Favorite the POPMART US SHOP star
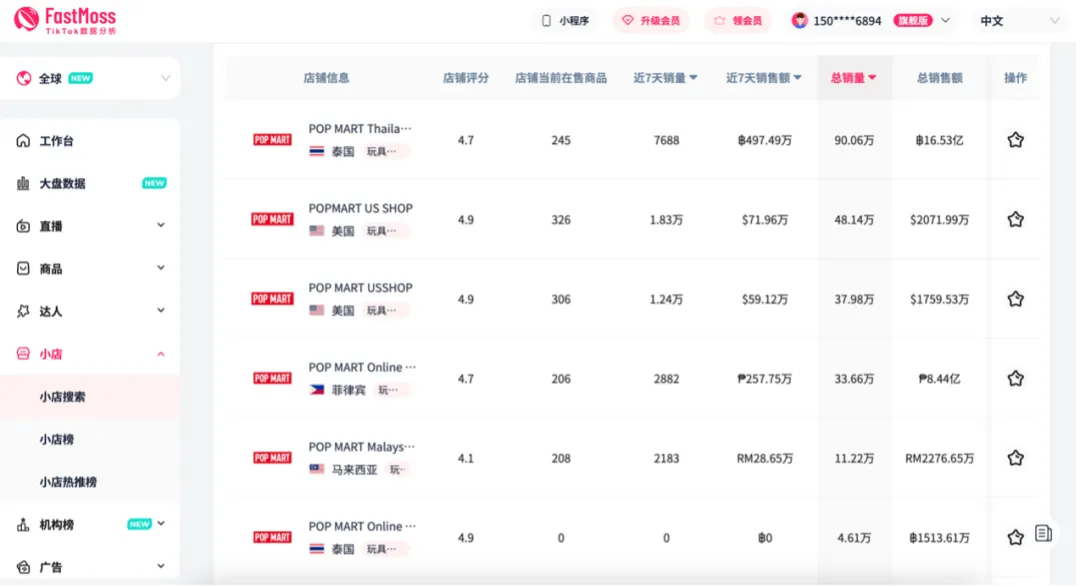This screenshot has height=587, width=1080. click(1016, 220)
